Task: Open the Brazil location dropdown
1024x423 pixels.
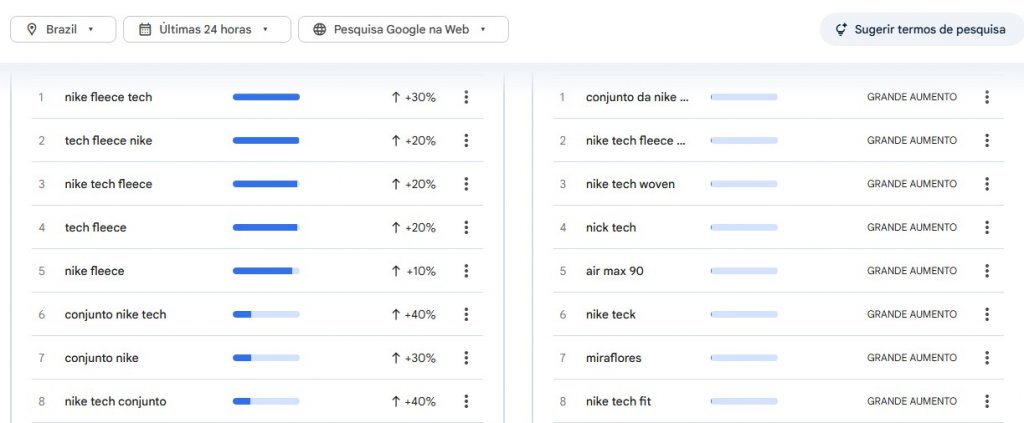Action: click(x=63, y=29)
